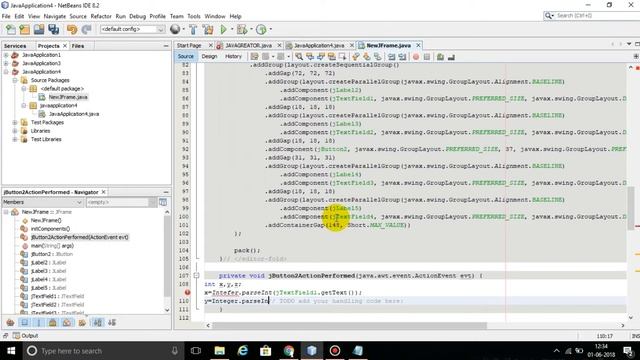Click the Navigator vertical scrollbar
Image resolution: width=640 pixels, height=360 pixels.
pyautogui.click(x=167, y=256)
